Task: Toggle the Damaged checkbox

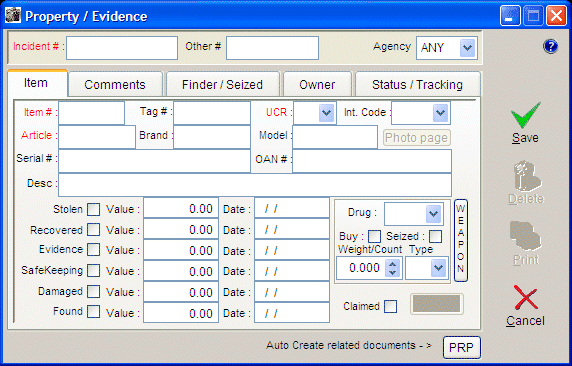Action: click(93, 291)
